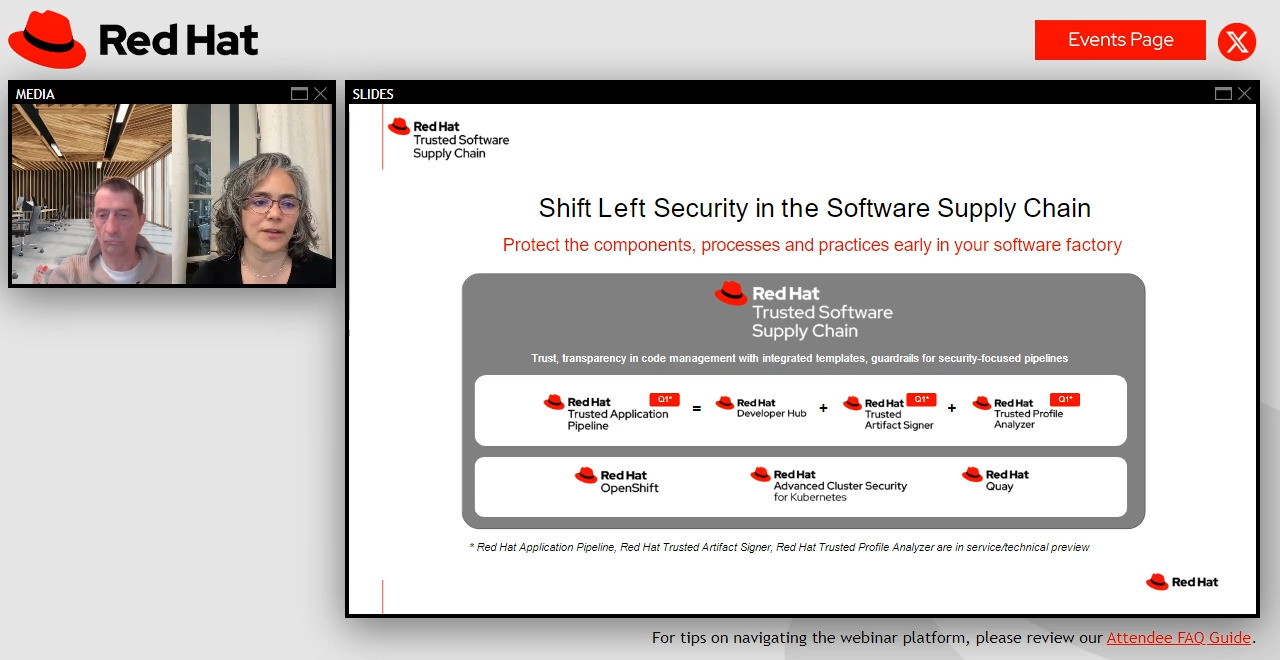Screen dimensions: 1280x660
Task: Open the Attendee FAQ Guide link
Action: 1178,638
